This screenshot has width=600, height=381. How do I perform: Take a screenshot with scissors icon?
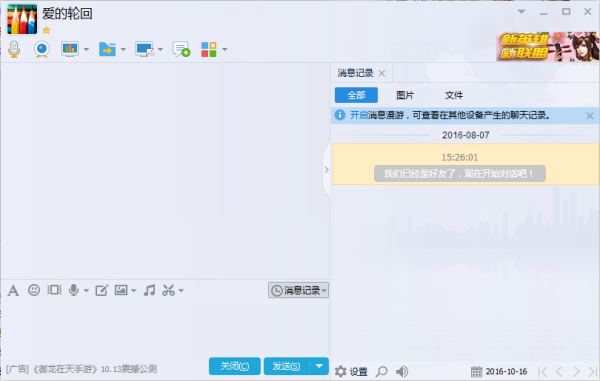pyautogui.click(x=168, y=290)
